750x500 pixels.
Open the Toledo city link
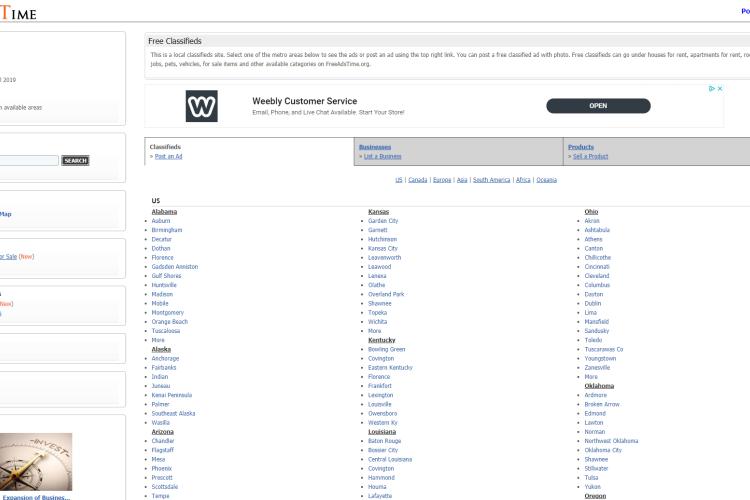[593, 340]
